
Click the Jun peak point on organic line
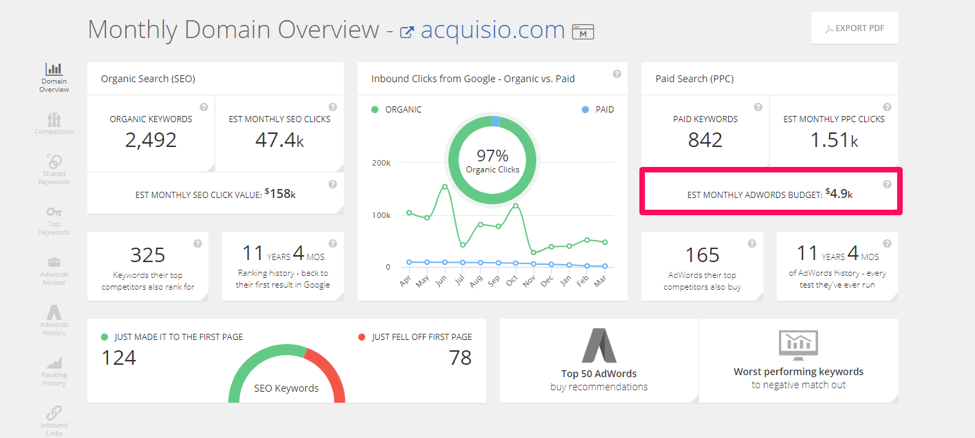(x=445, y=186)
